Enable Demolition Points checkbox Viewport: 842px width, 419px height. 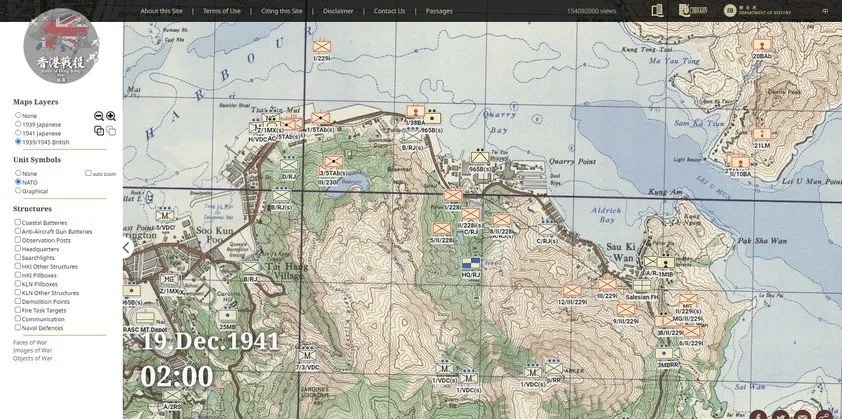point(18,301)
